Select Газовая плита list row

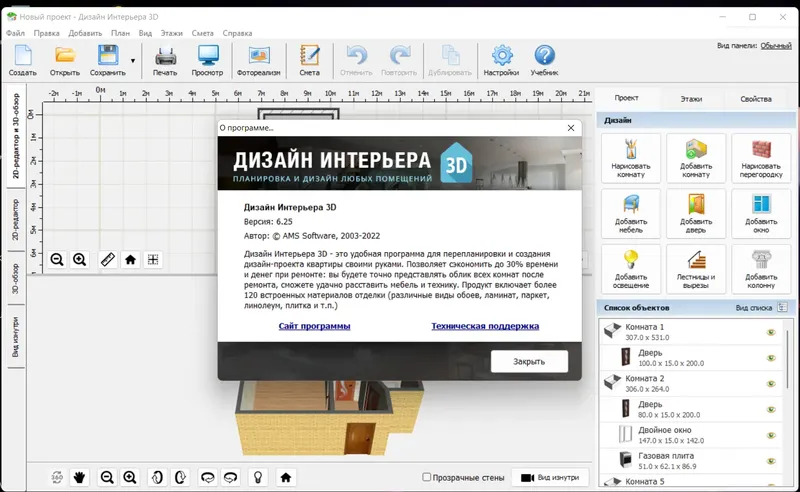coord(690,460)
